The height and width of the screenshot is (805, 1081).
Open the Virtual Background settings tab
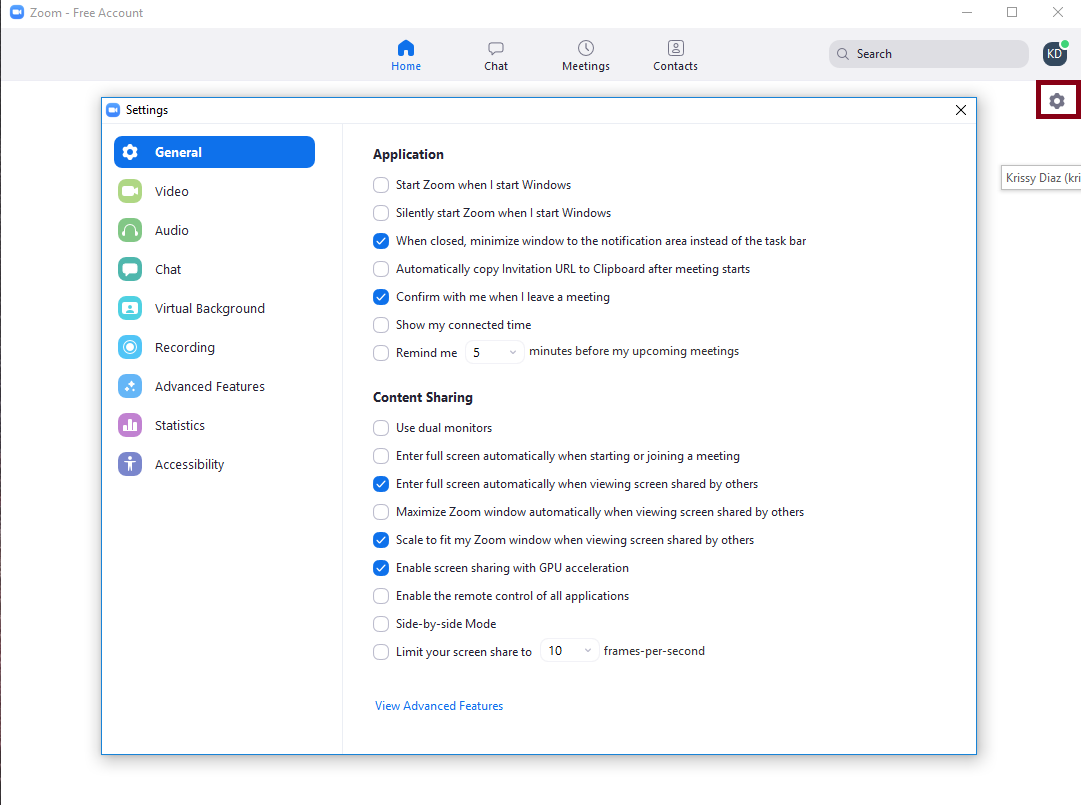tap(214, 308)
